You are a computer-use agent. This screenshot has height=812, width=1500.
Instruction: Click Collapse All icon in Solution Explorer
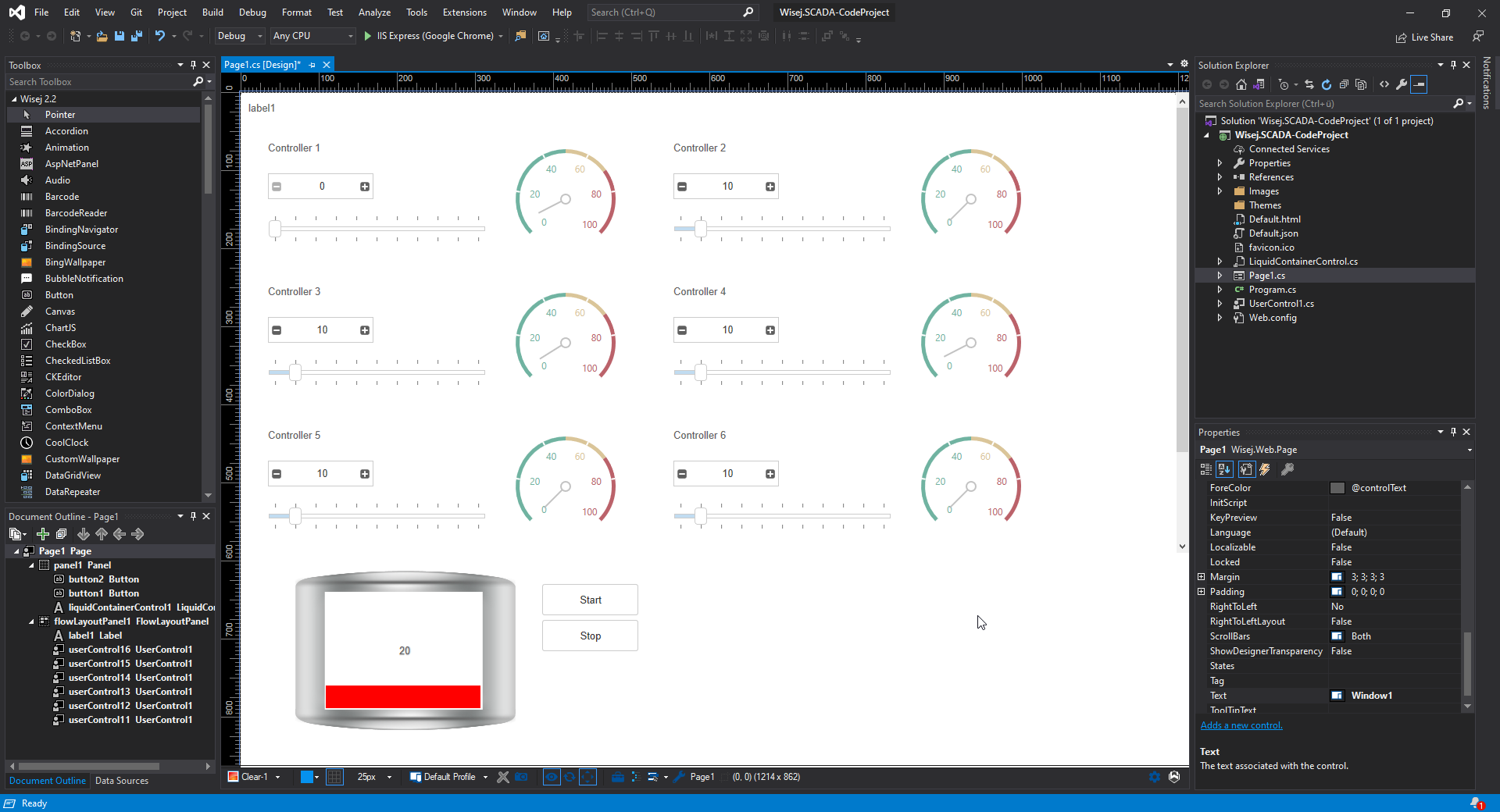point(1344,84)
